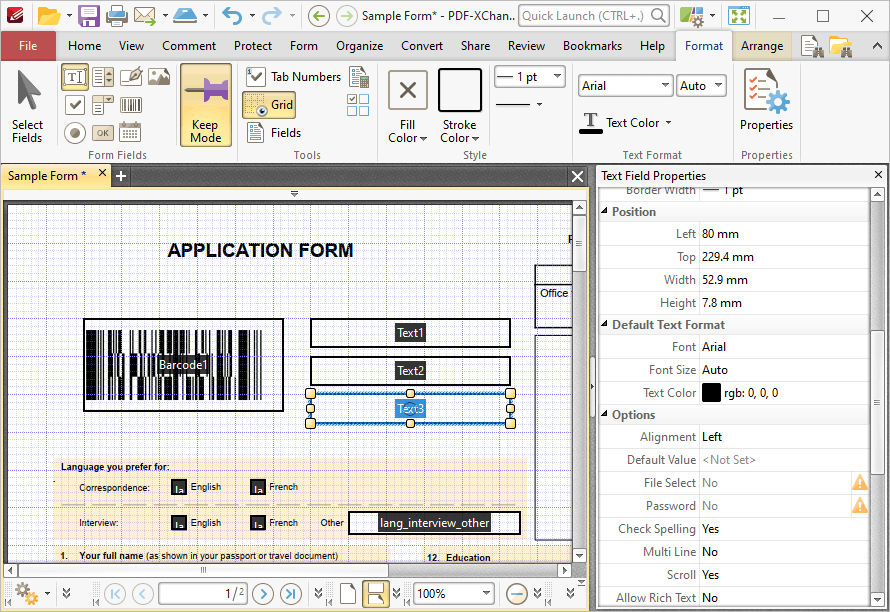Click the Multi Line value No
Viewport: 890px width, 612px height.
tap(710, 552)
